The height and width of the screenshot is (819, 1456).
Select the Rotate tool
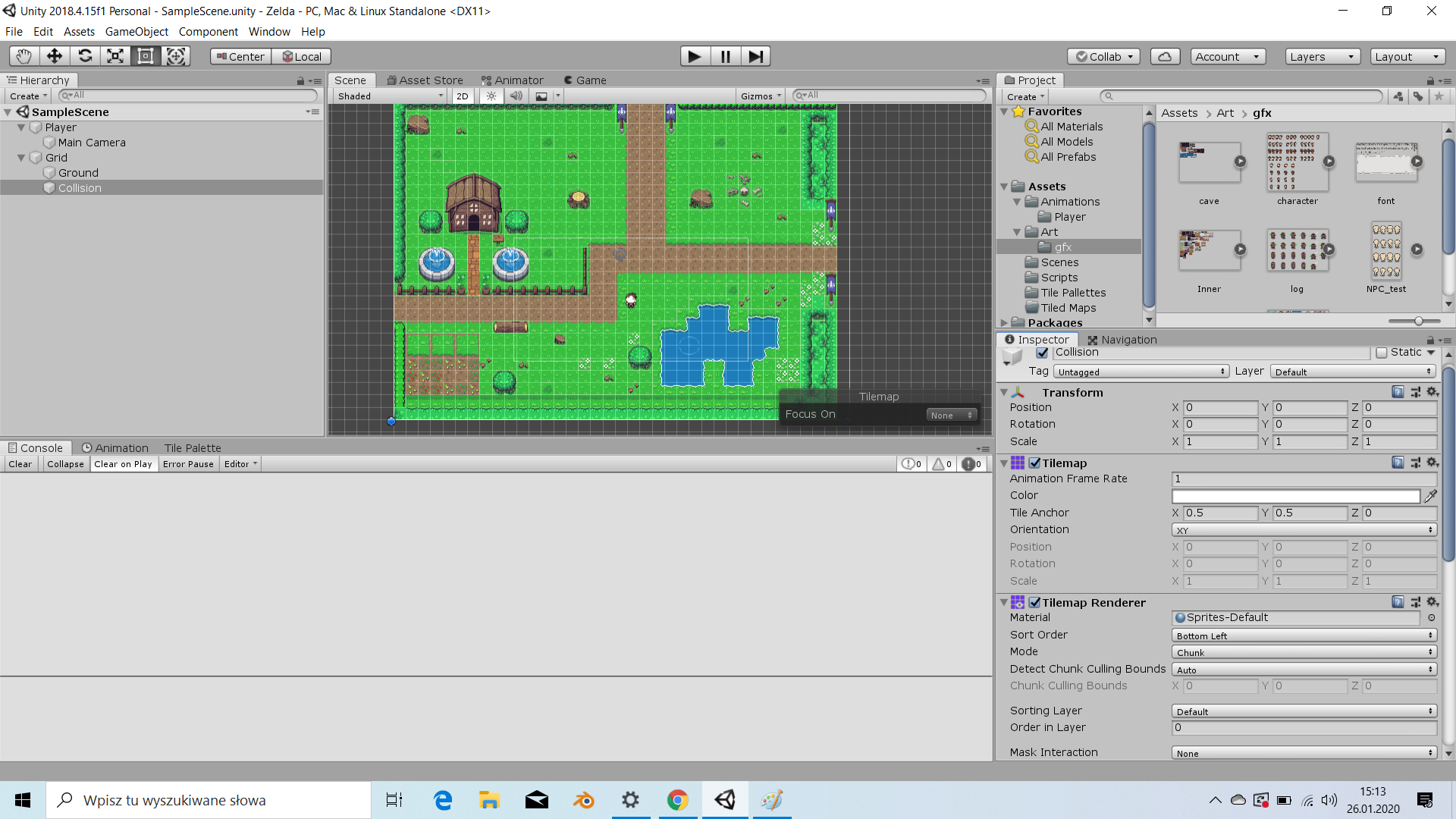tap(85, 56)
